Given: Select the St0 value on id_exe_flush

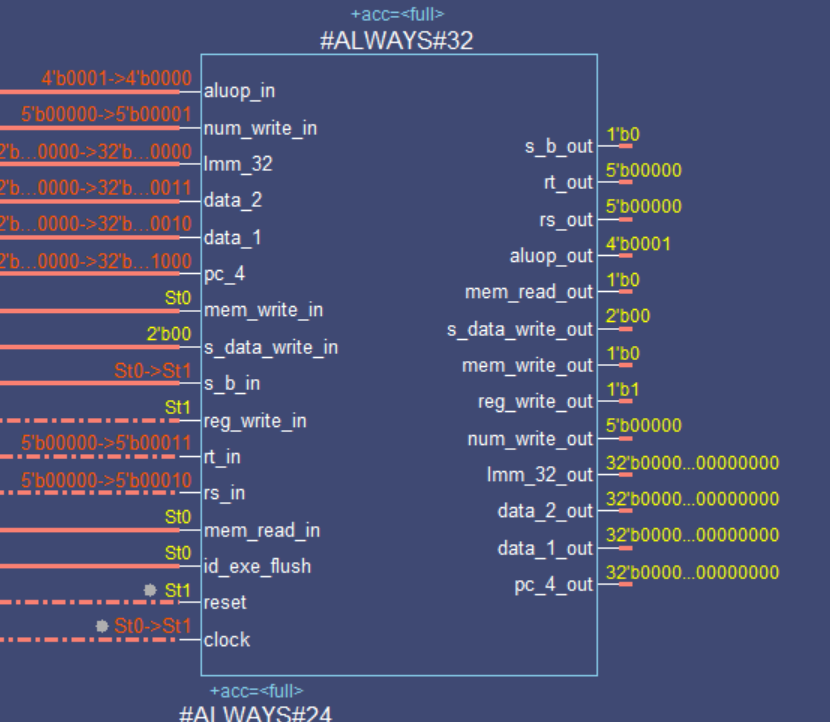Looking at the screenshot, I should 178,554.
